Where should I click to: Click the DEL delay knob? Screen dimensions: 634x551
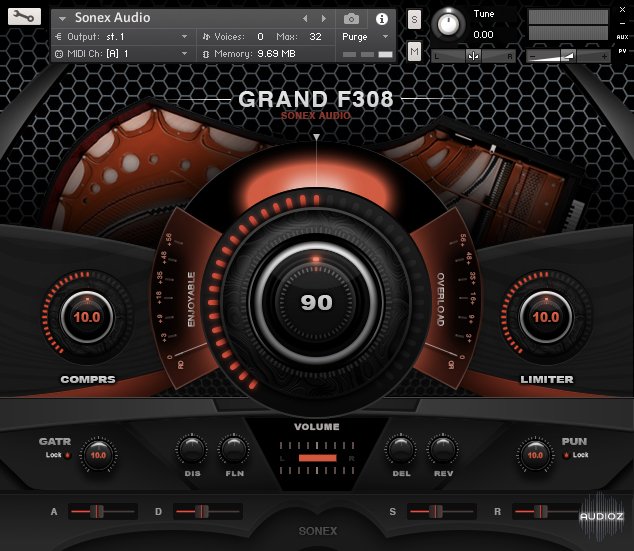(x=401, y=450)
